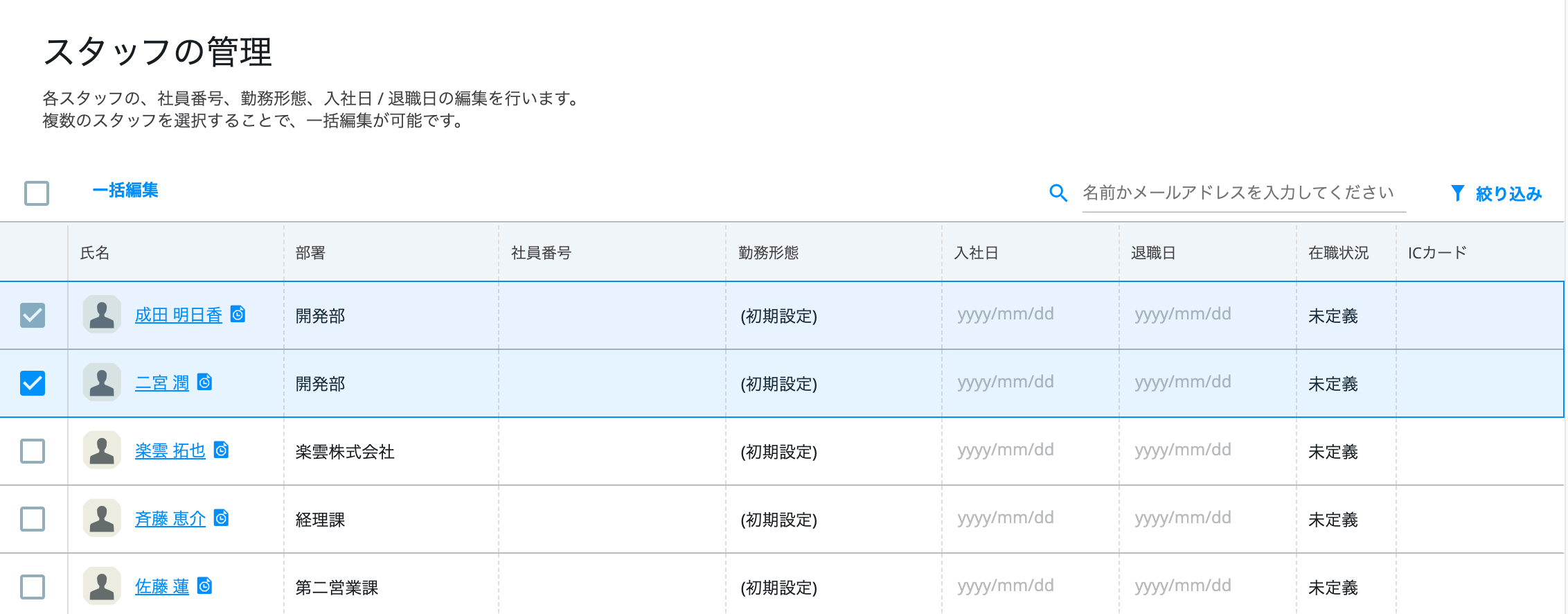
Task: Click clock icon beside 二宮 潤
Action: (204, 383)
